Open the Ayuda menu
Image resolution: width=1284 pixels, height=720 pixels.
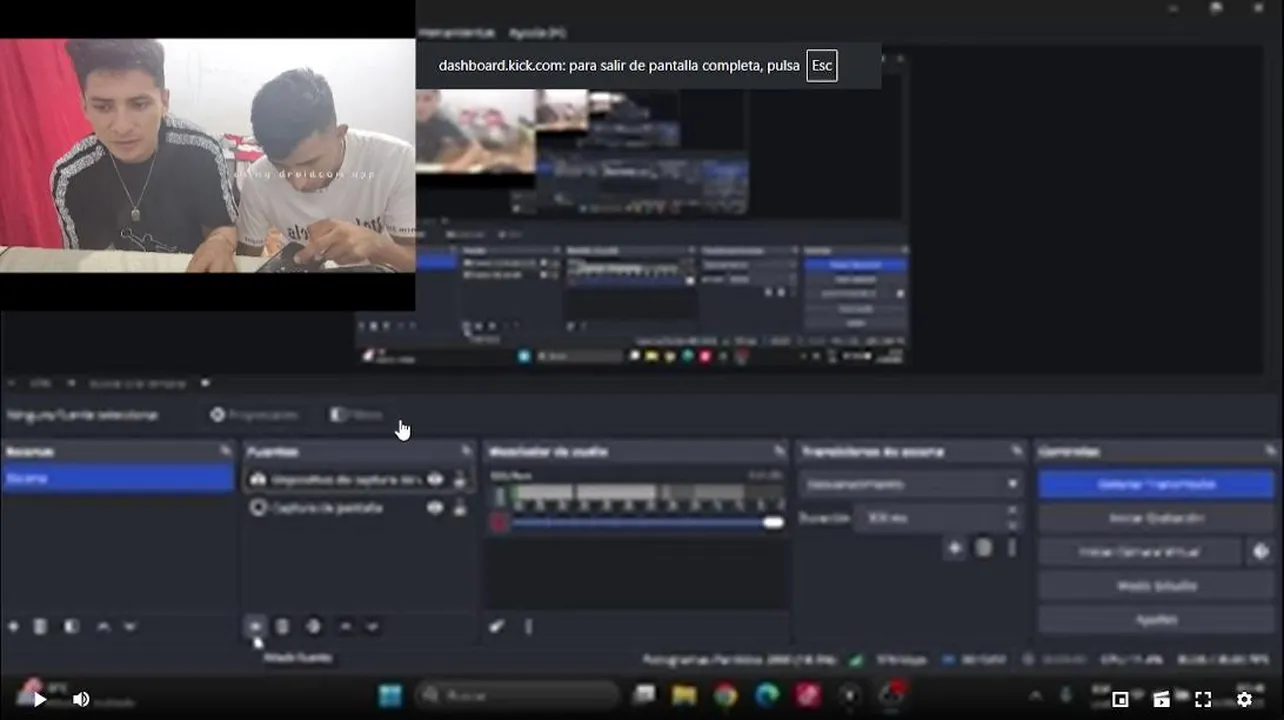click(x=536, y=33)
